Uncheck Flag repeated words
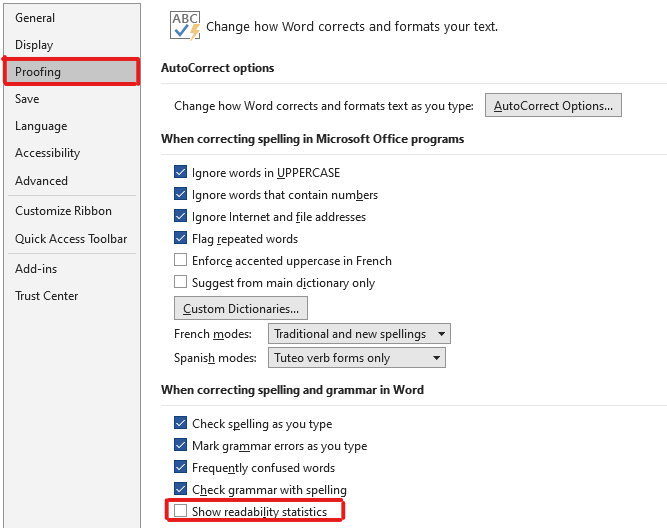Screen dimensions: 667x528 pos(180,238)
